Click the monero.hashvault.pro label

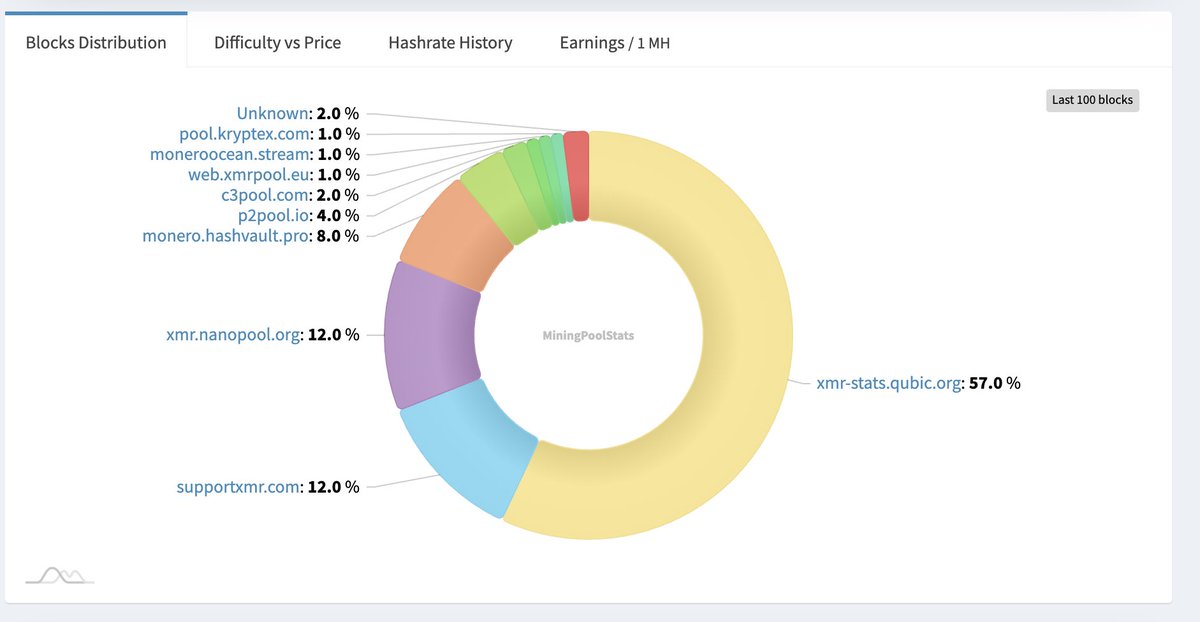(x=226, y=236)
